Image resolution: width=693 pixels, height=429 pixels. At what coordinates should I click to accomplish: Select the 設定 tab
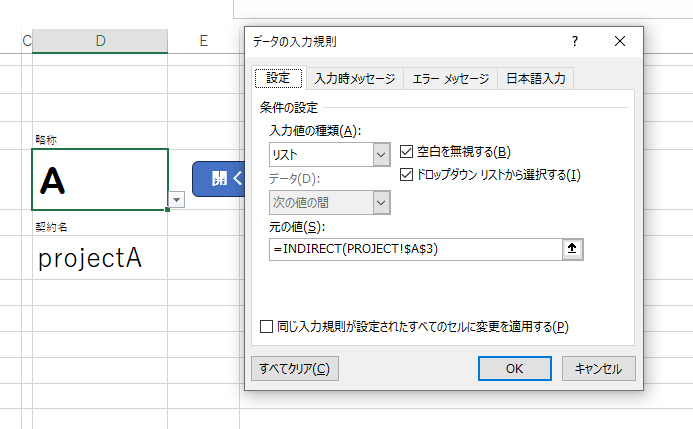click(278, 79)
